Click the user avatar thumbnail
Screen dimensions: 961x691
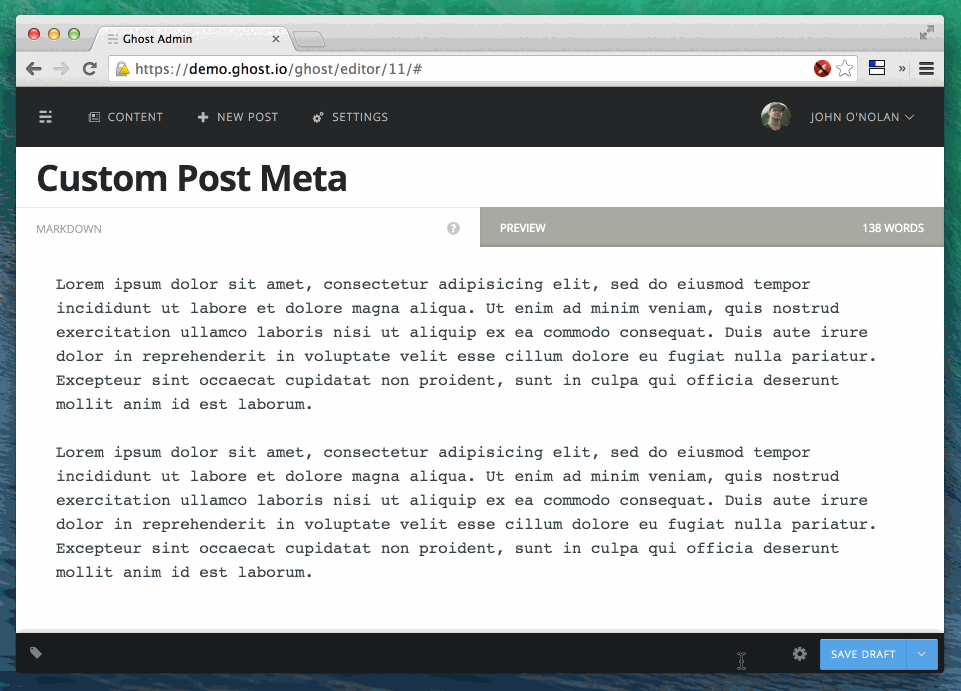[x=775, y=117]
